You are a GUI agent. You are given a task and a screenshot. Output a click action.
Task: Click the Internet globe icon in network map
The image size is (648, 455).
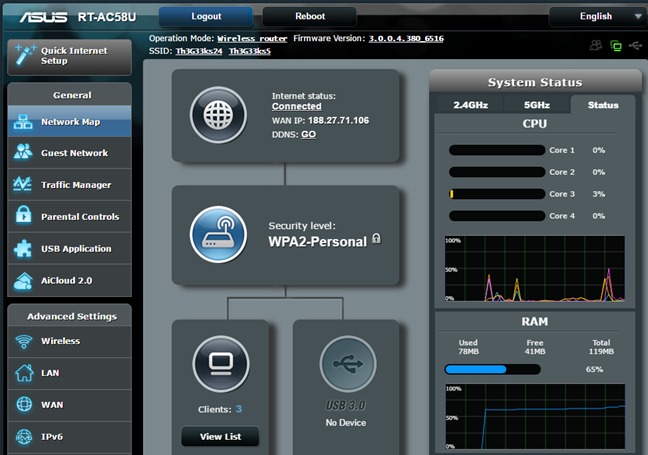pos(218,115)
